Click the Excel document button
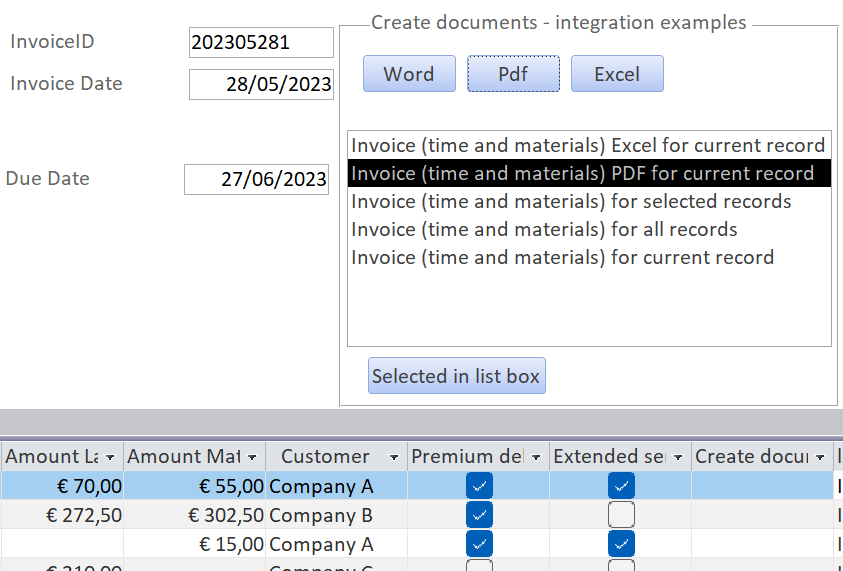Screen dimensions: 843x571 [x=617, y=74]
